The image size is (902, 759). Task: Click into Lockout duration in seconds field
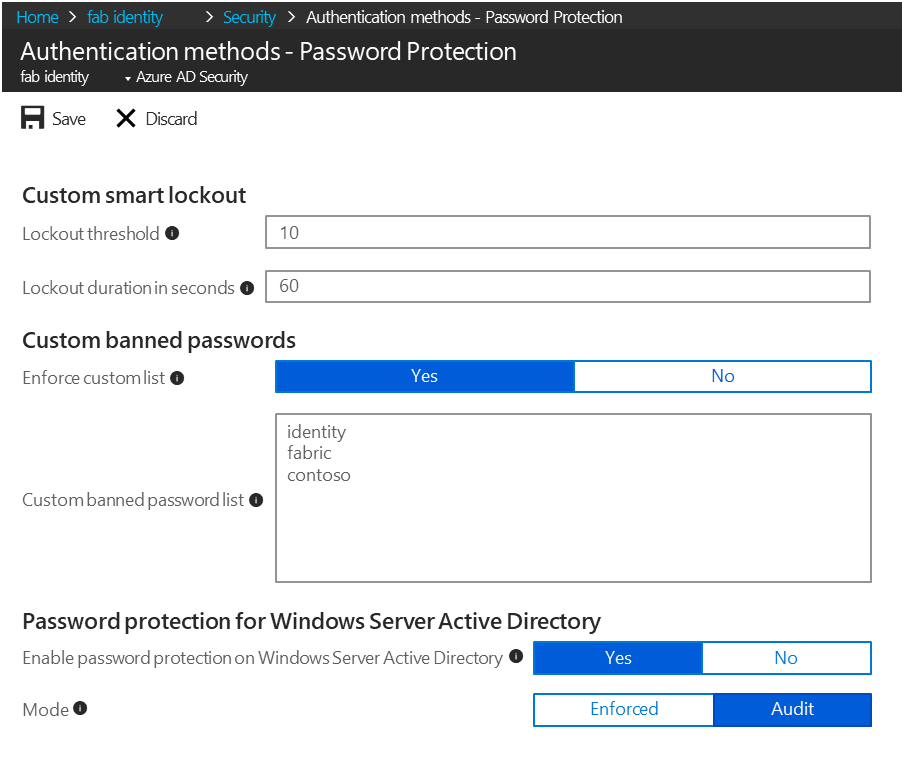568,287
